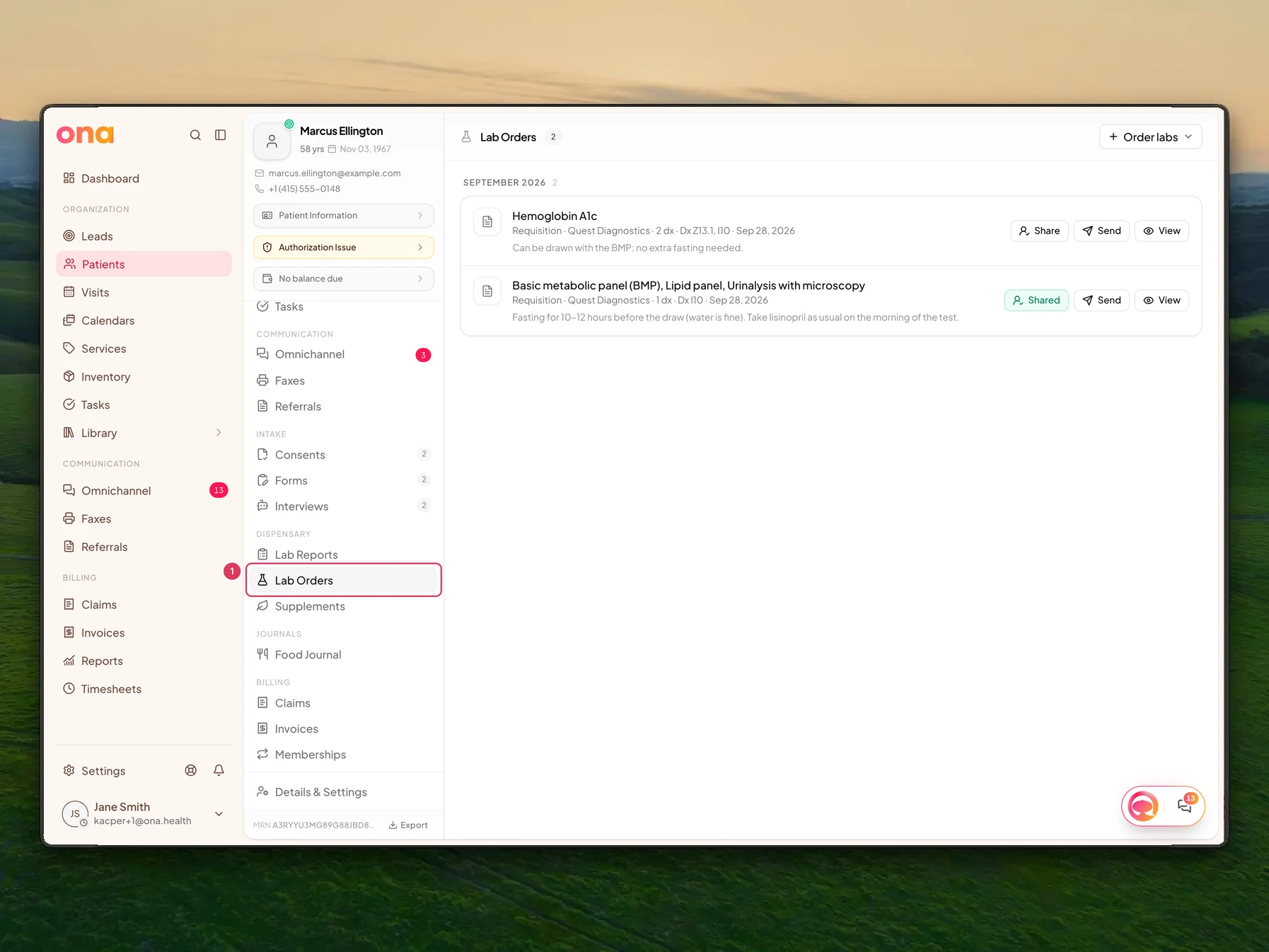This screenshot has height=952, width=1269.
Task: Click the Hemoglobin A1c document icon
Action: coord(487,222)
